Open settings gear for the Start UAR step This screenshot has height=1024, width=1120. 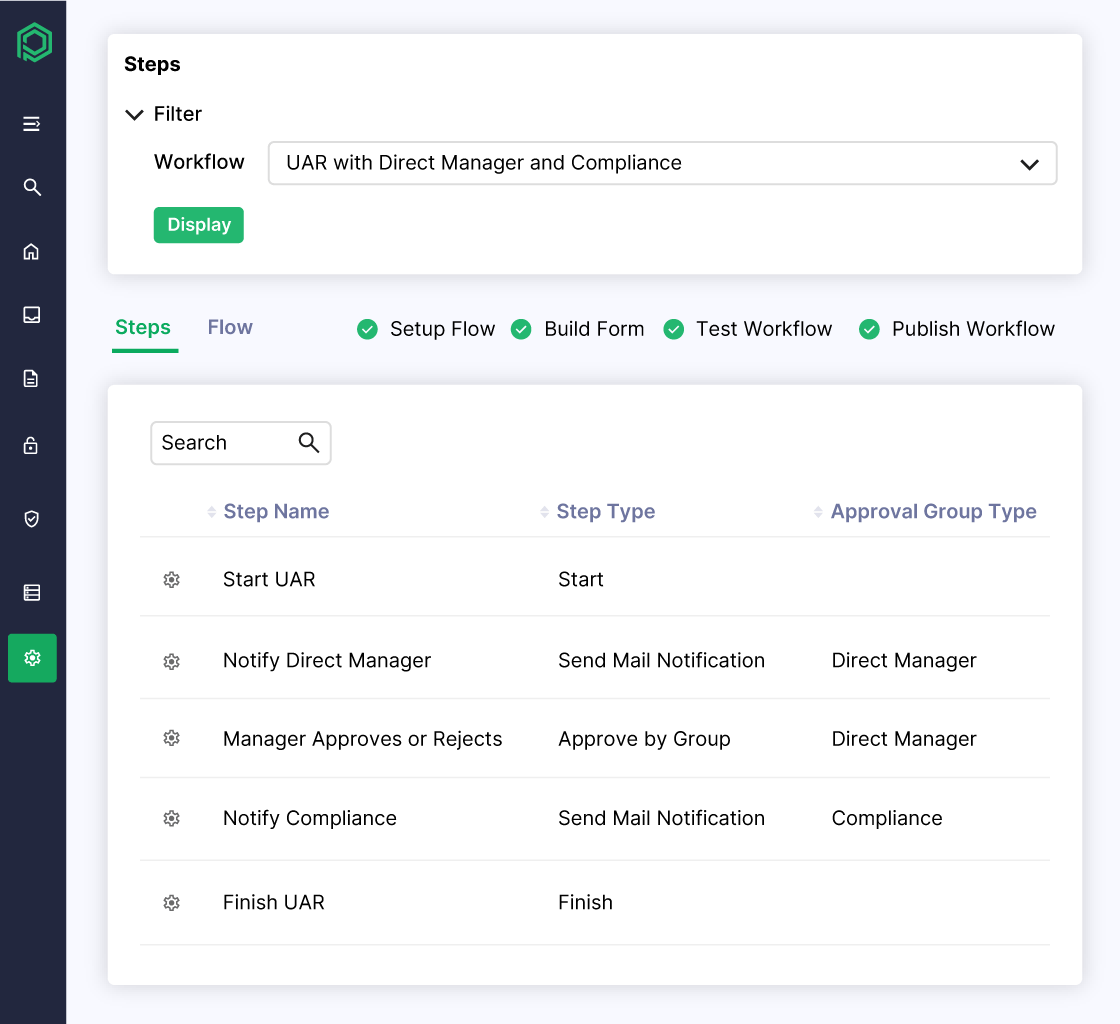click(x=171, y=579)
